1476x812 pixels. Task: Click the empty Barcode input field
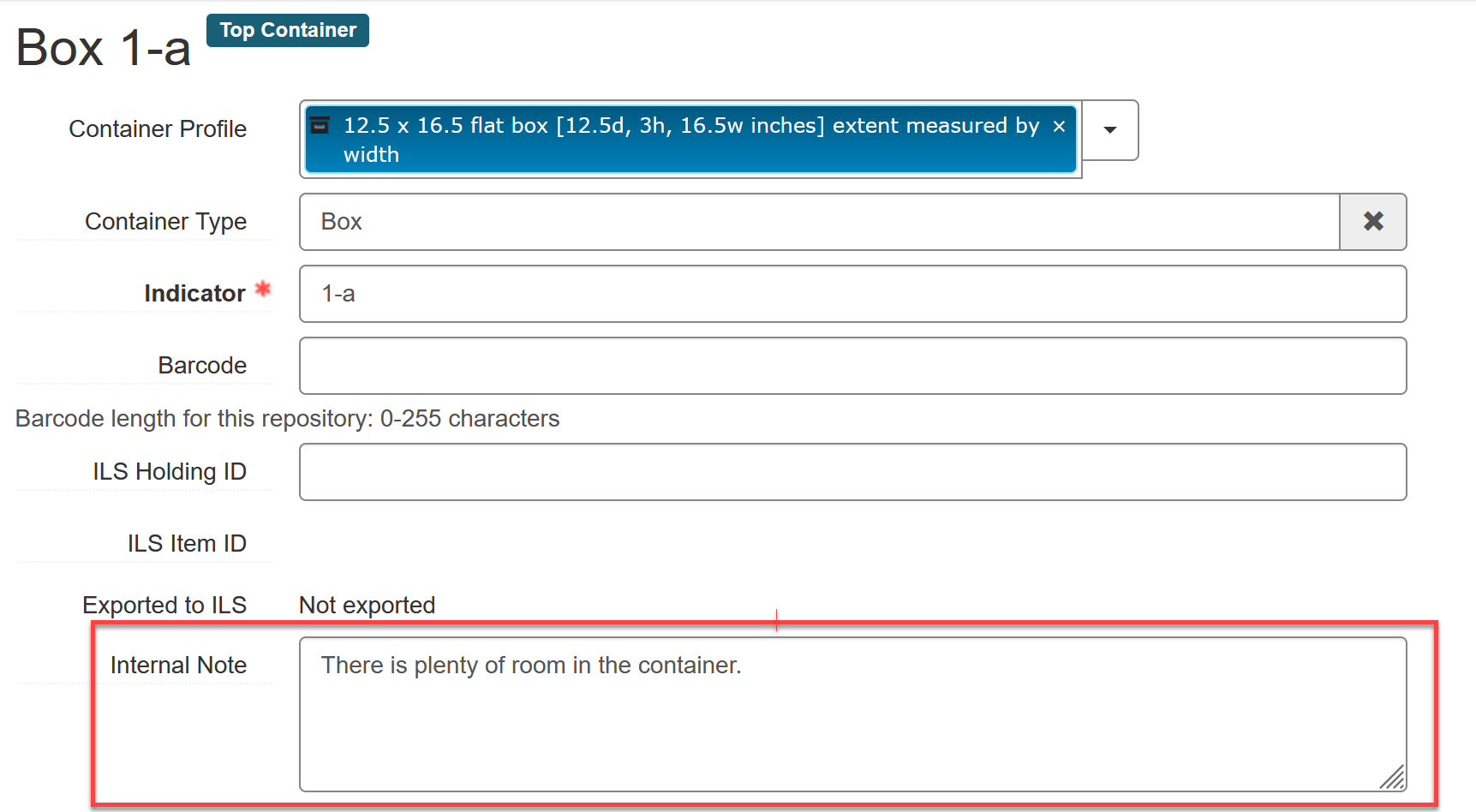point(852,366)
